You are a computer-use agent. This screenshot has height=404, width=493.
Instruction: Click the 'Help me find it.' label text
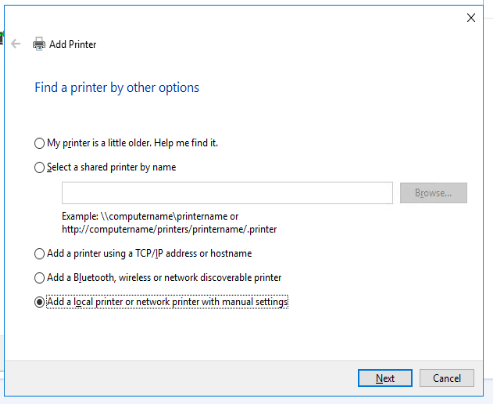186,143
